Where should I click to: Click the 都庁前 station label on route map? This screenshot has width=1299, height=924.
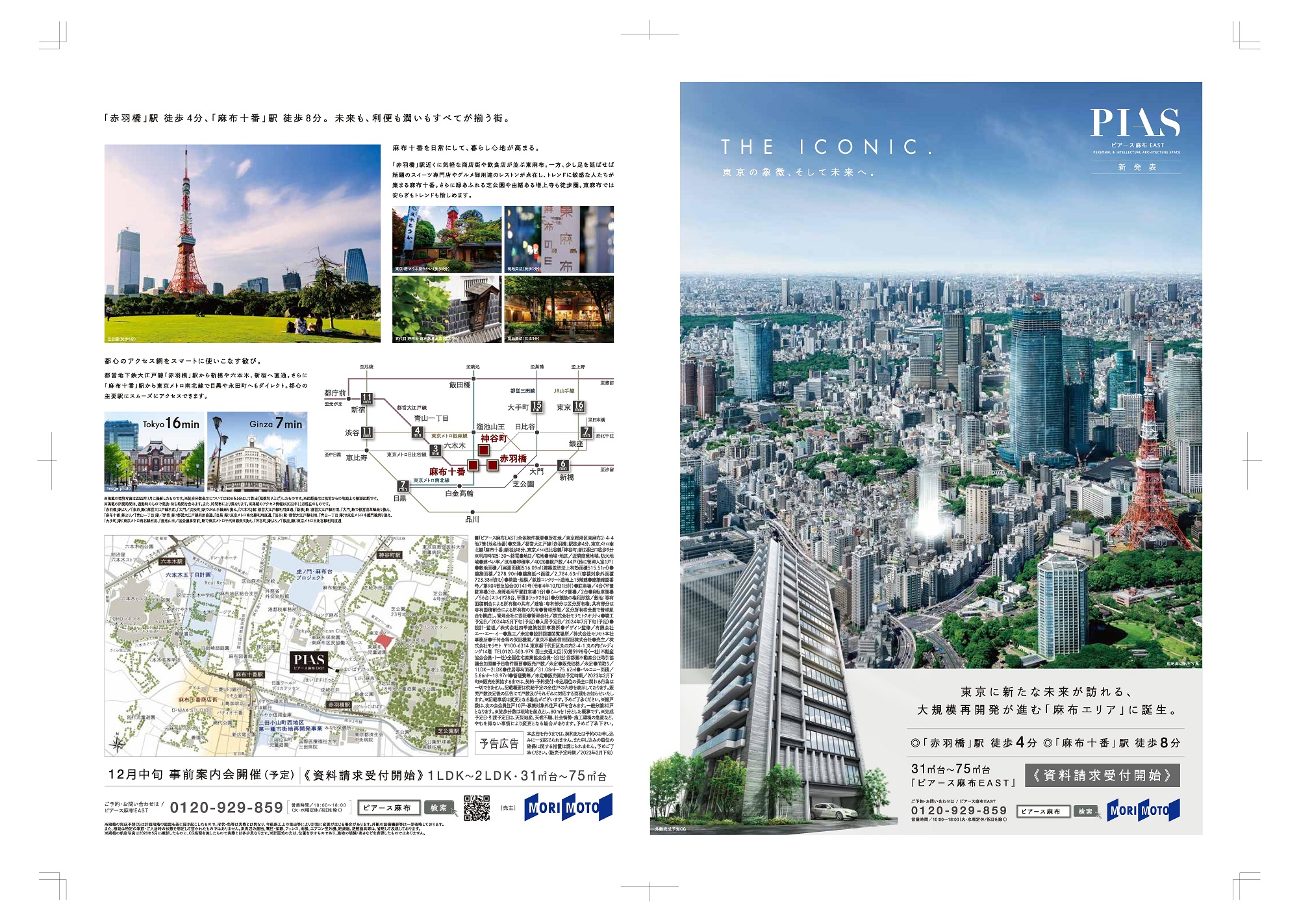coord(335,393)
